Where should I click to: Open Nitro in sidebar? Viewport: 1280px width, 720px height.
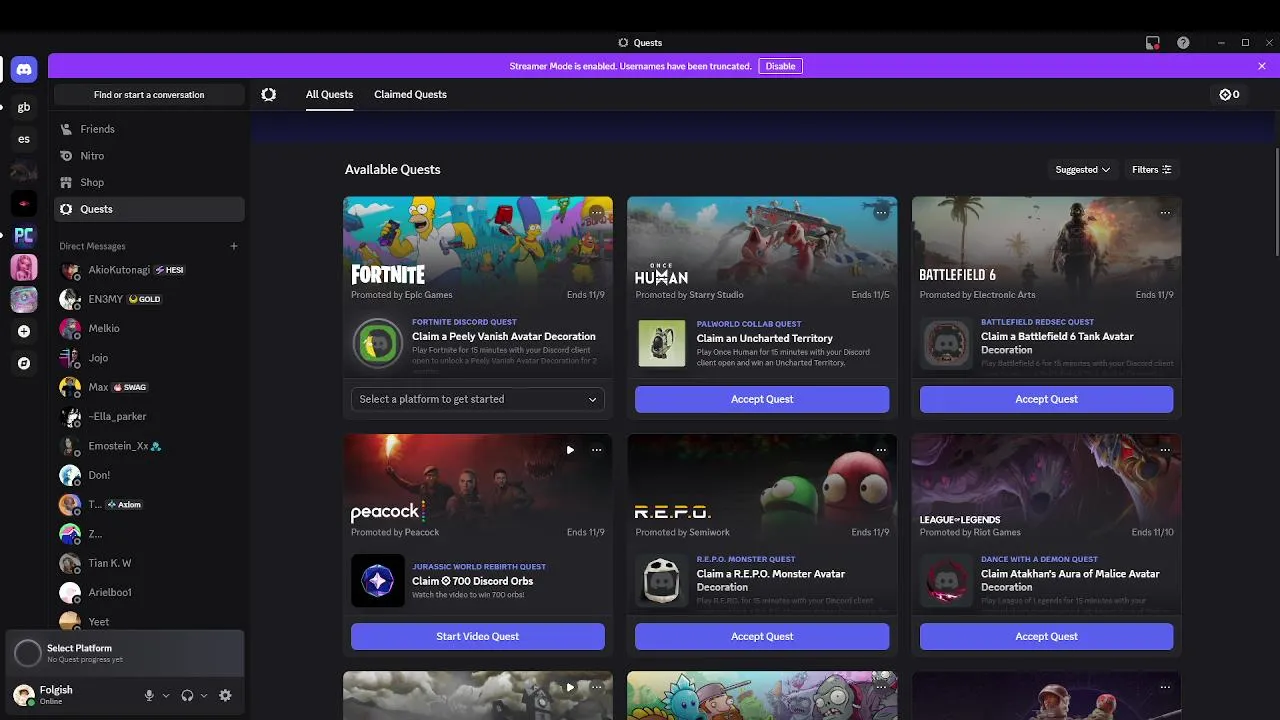pyautogui.click(x=149, y=156)
